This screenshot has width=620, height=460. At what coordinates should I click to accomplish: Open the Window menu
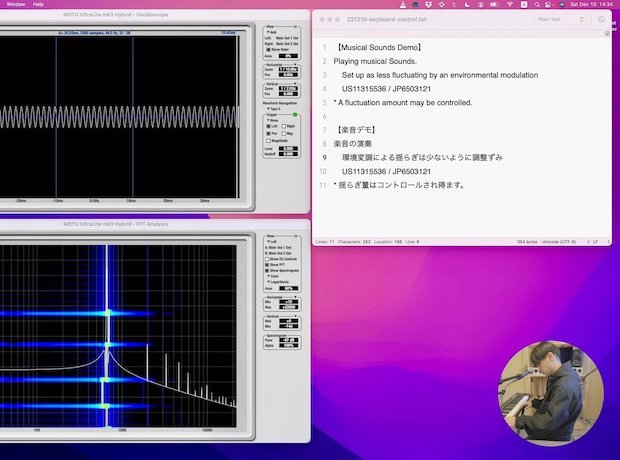coord(16,4)
